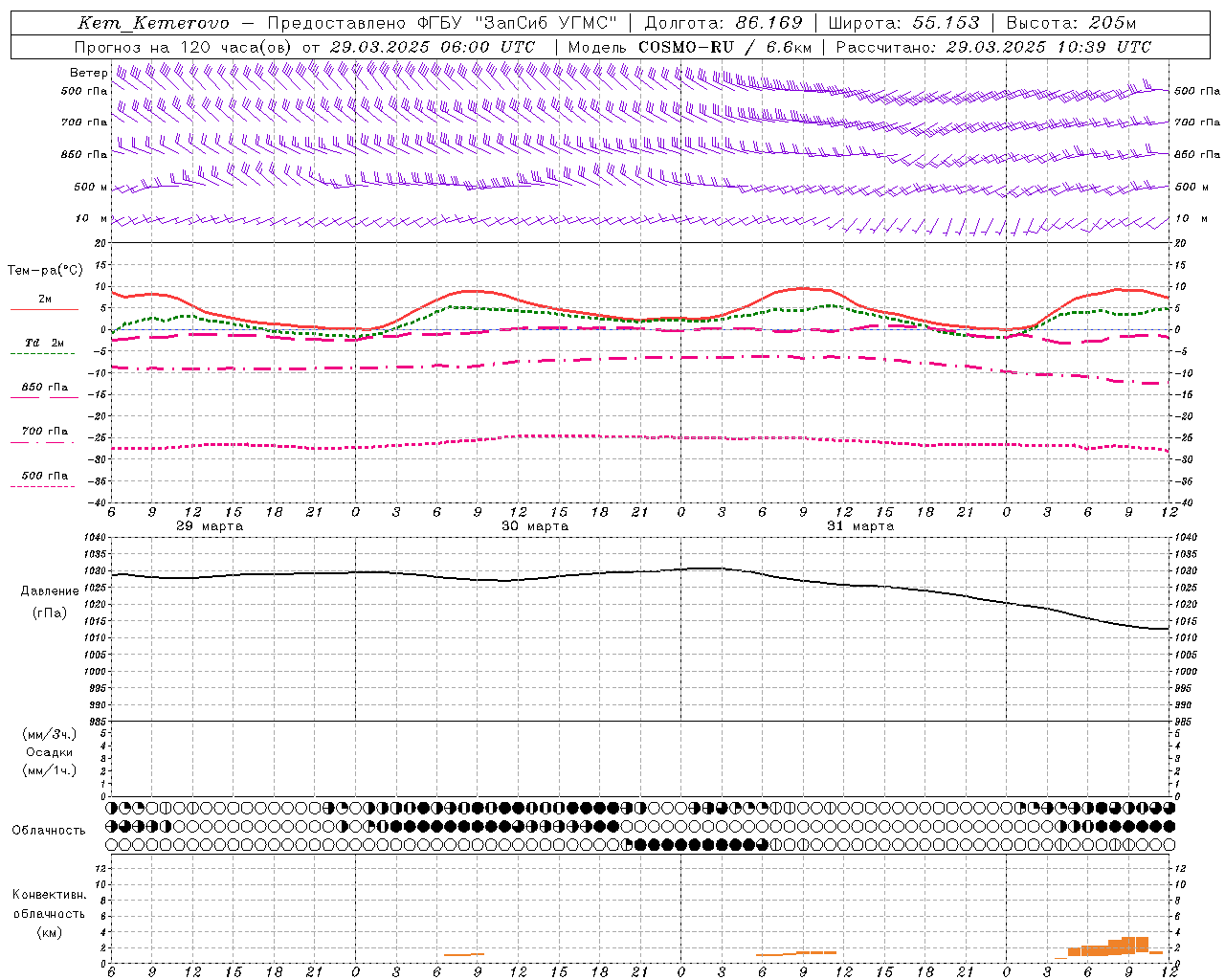Click the solid red line sample under 2м
This screenshot has width=1225, height=980.
click(44, 310)
